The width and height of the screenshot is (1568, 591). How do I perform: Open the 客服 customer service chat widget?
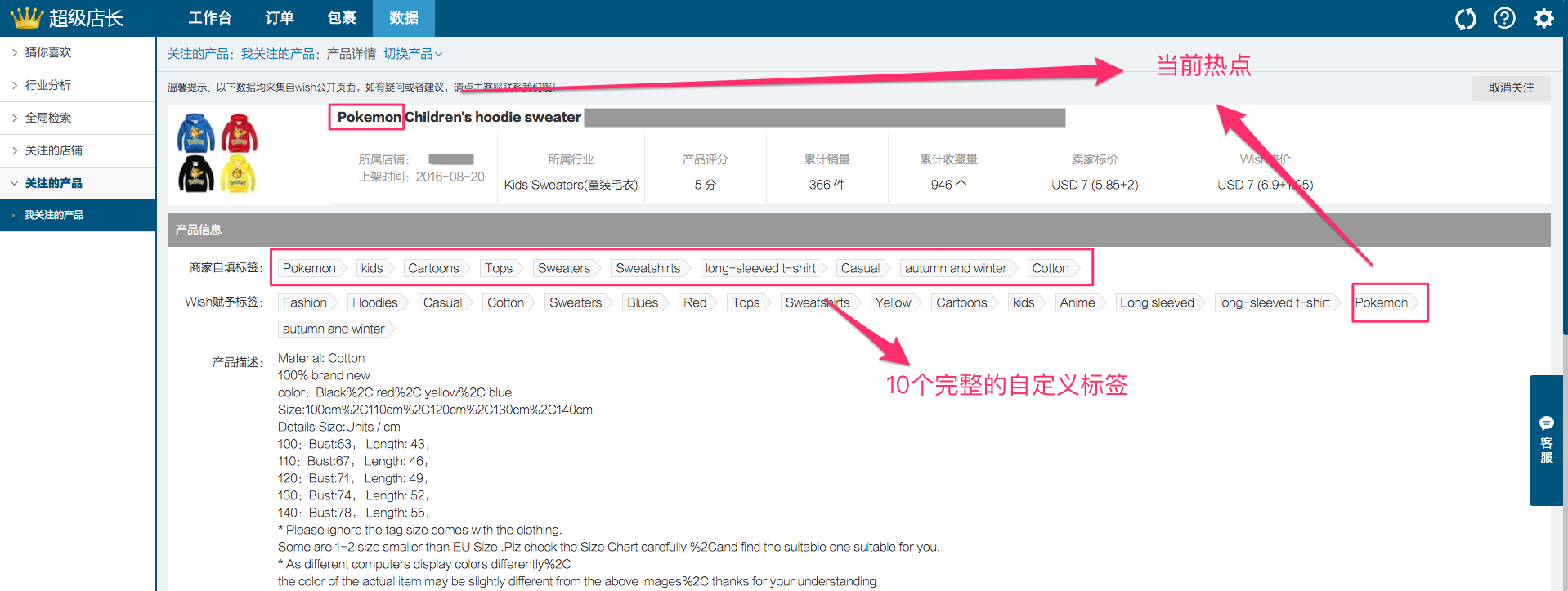click(x=1547, y=441)
